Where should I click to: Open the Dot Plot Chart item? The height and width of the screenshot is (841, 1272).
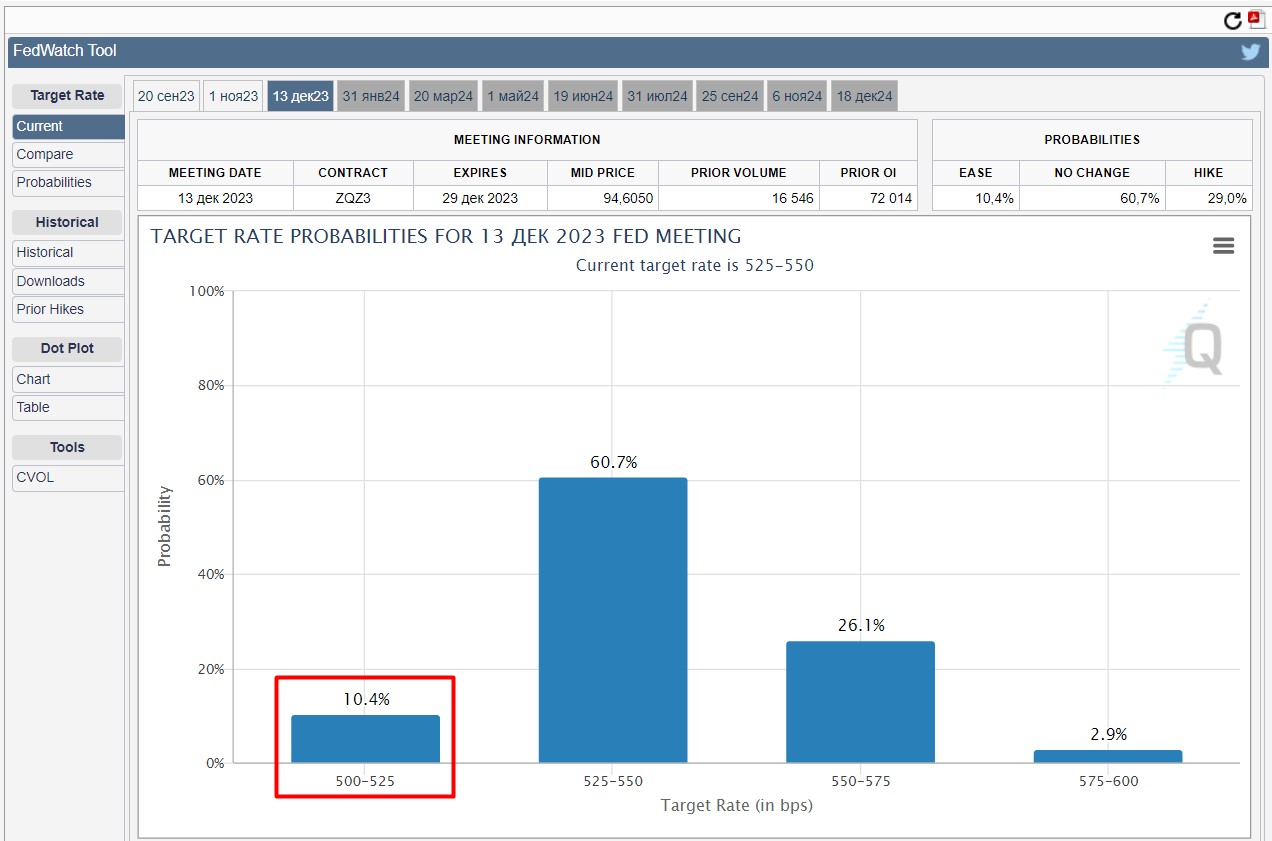[x=68, y=379]
